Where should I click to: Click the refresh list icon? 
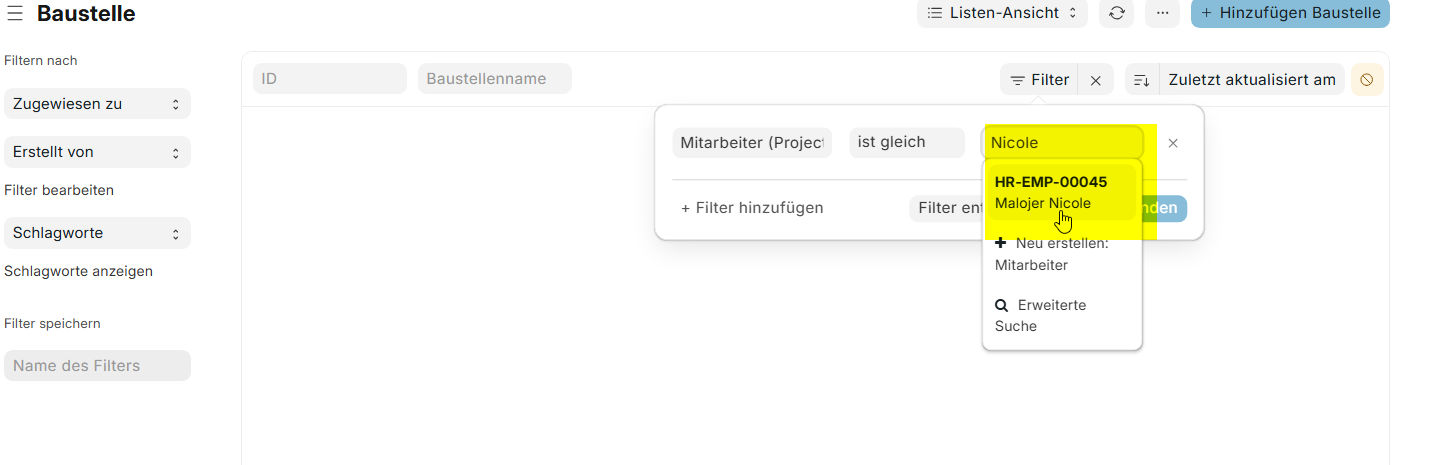pyautogui.click(x=1117, y=13)
